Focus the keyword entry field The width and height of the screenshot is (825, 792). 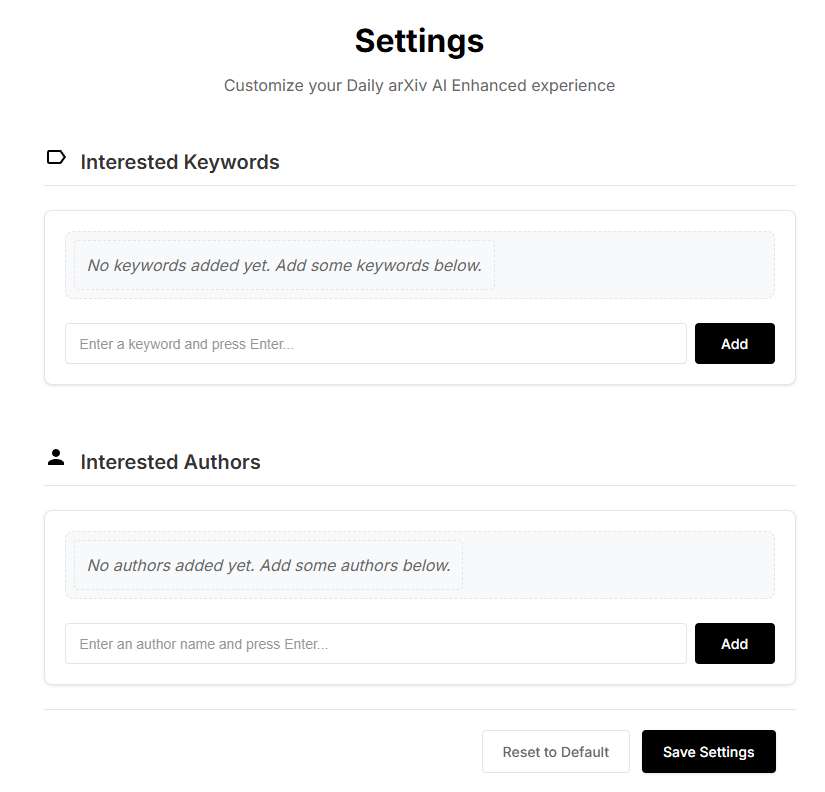376,344
